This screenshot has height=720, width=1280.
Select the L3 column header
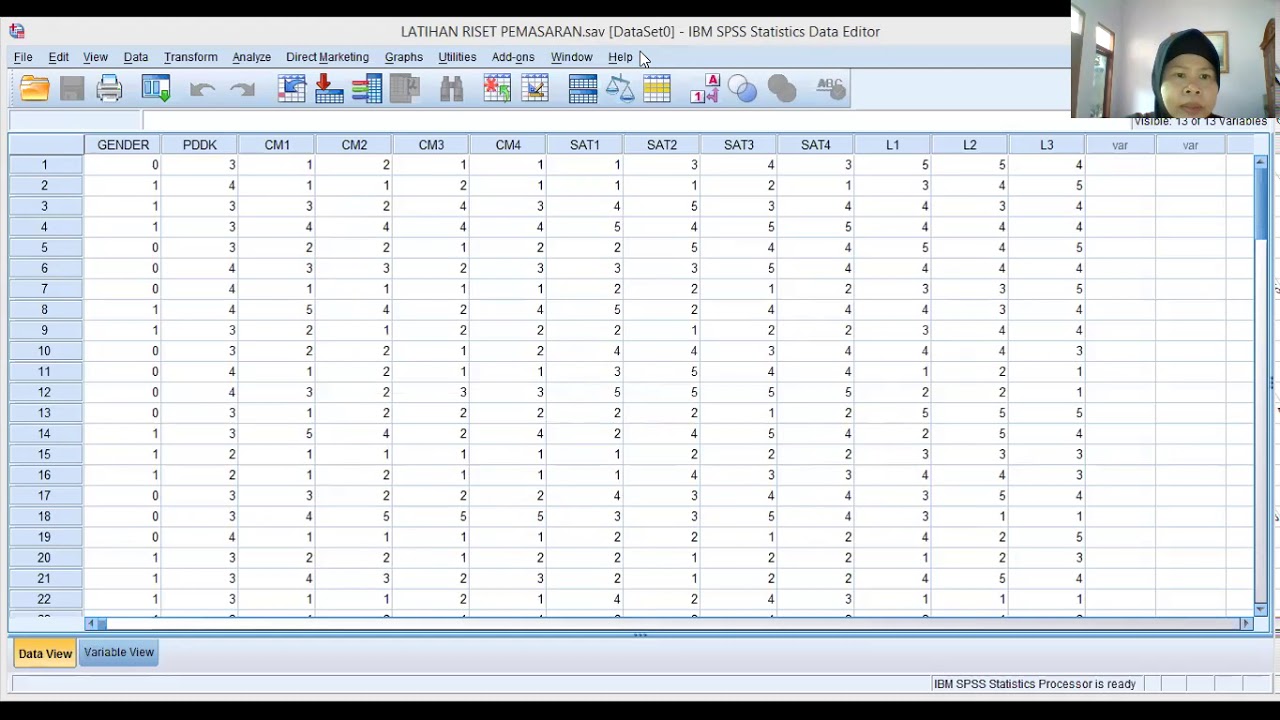(1047, 145)
